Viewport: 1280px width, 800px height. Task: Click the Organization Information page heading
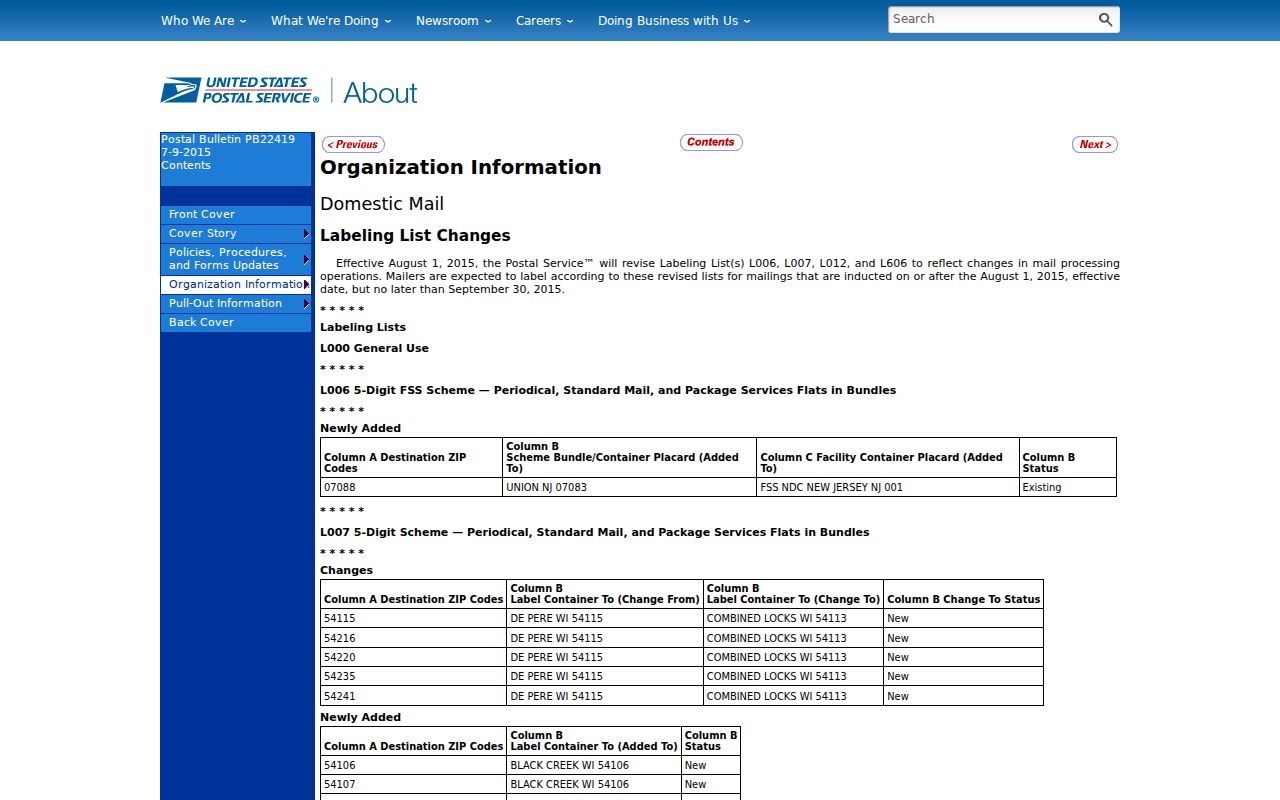(x=461, y=168)
